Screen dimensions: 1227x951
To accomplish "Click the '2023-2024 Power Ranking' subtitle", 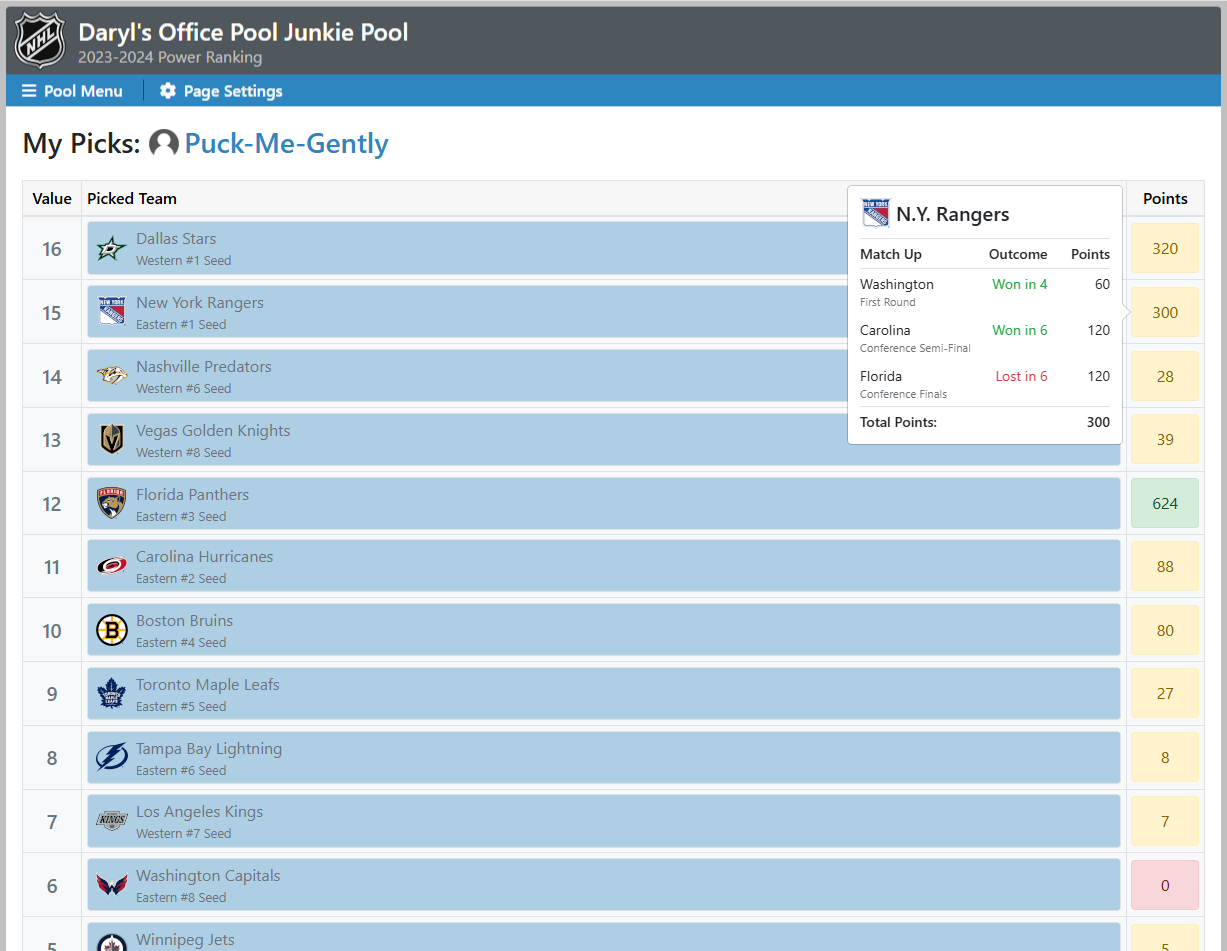I will click(x=170, y=58).
